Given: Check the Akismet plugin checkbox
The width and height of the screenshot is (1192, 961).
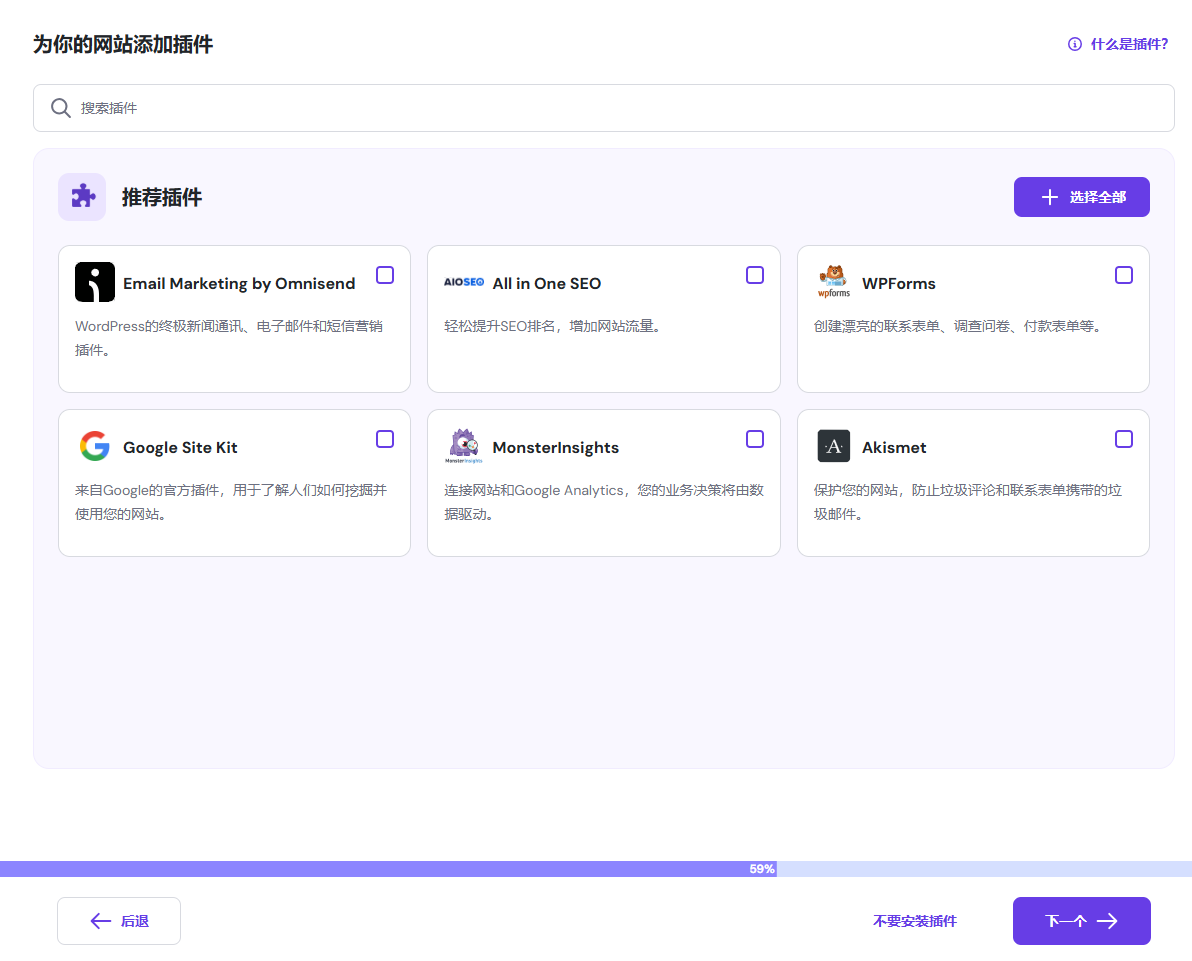Looking at the screenshot, I should (1124, 439).
